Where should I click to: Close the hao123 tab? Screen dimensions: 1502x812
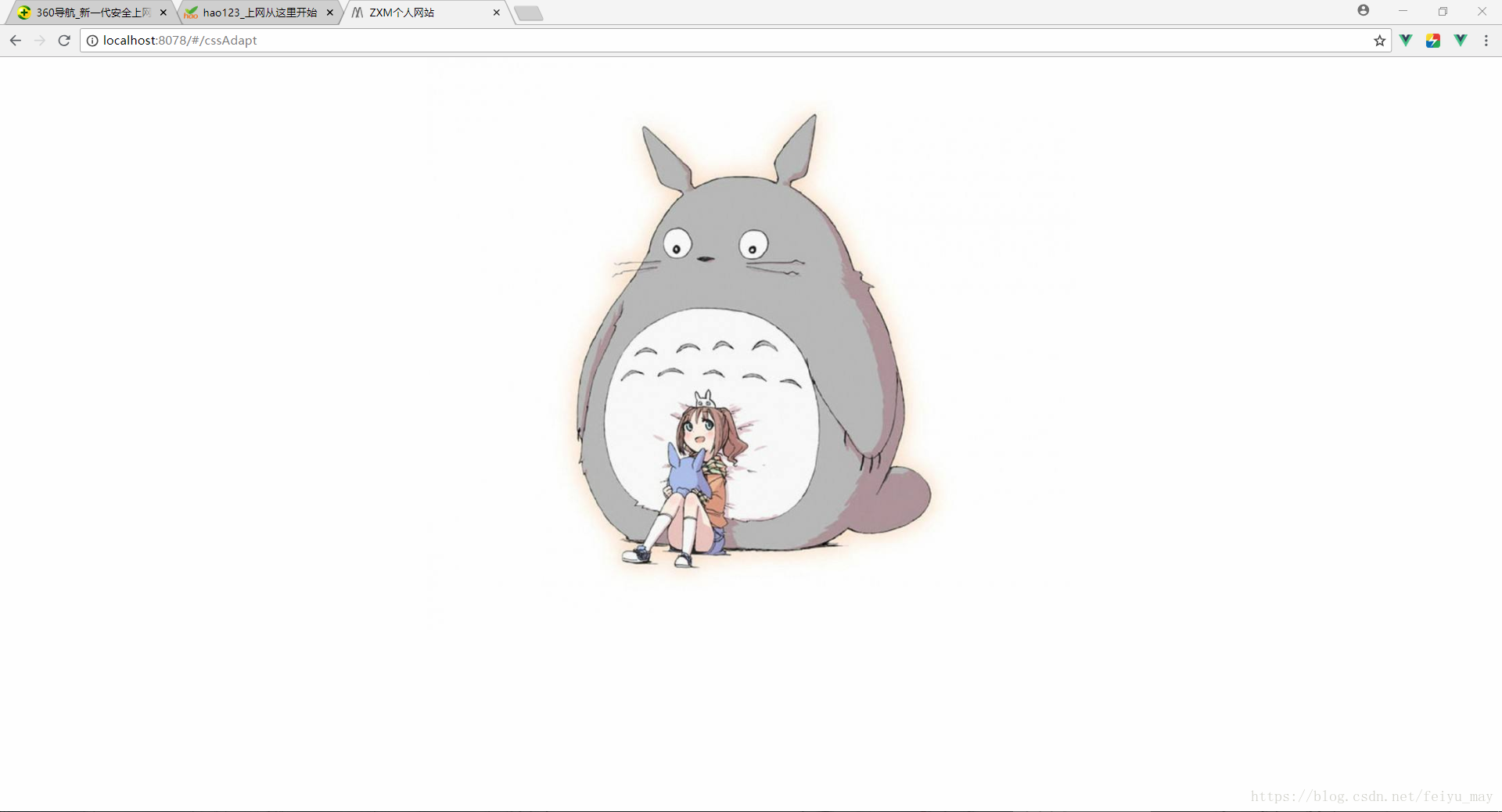click(x=330, y=13)
